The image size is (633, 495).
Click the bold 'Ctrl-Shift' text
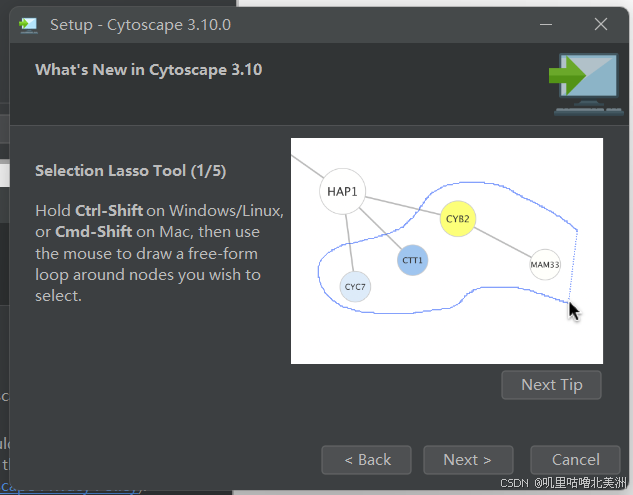pyautogui.click(x=109, y=211)
